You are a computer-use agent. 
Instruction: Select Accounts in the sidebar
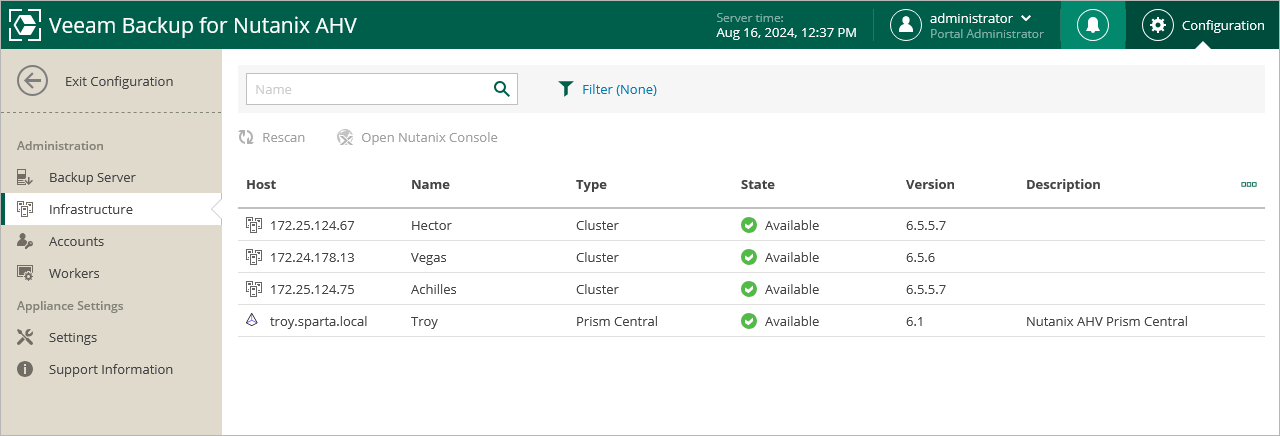click(x=76, y=241)
